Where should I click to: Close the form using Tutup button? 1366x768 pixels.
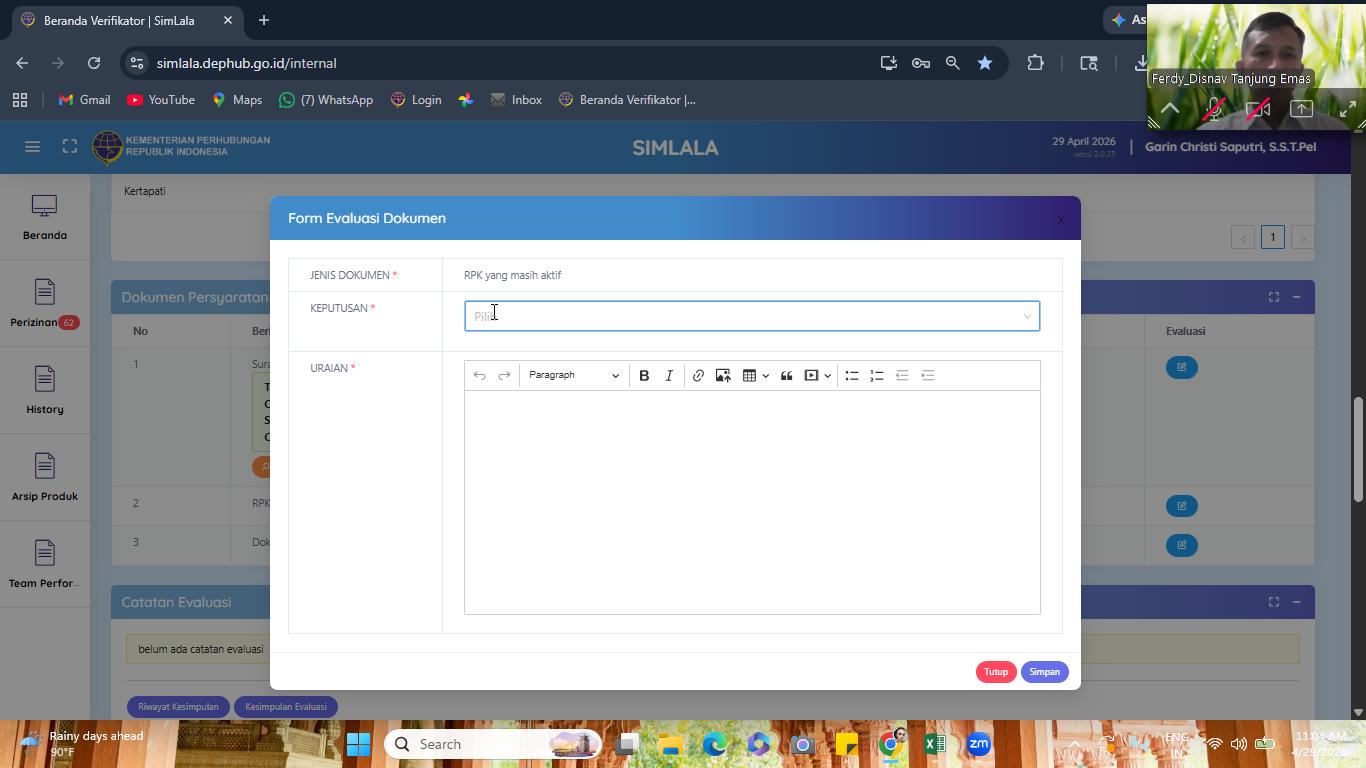[x=995, y=672]
